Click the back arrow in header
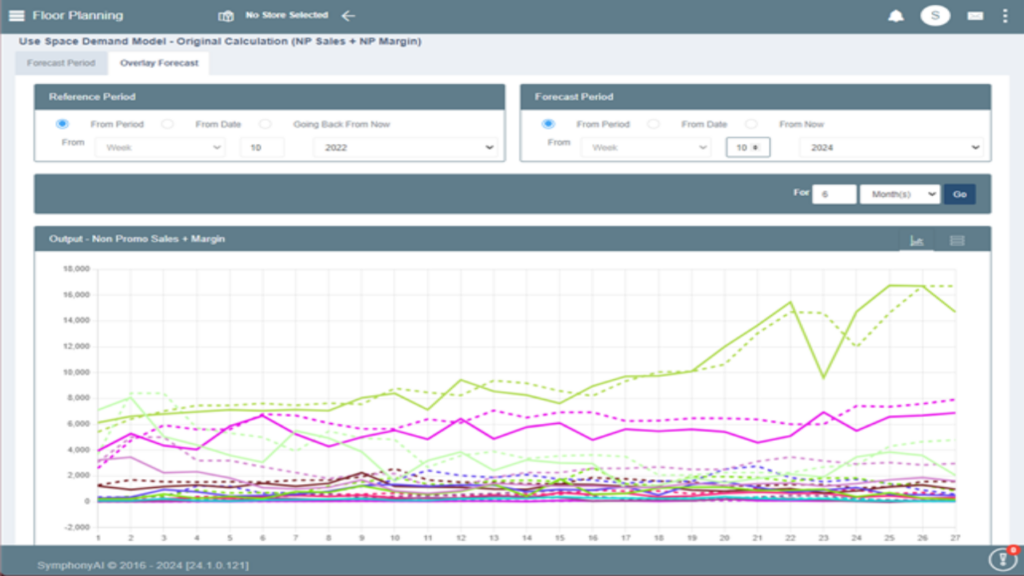Screen dimensions: 1024x576 [x=348, y=16]
